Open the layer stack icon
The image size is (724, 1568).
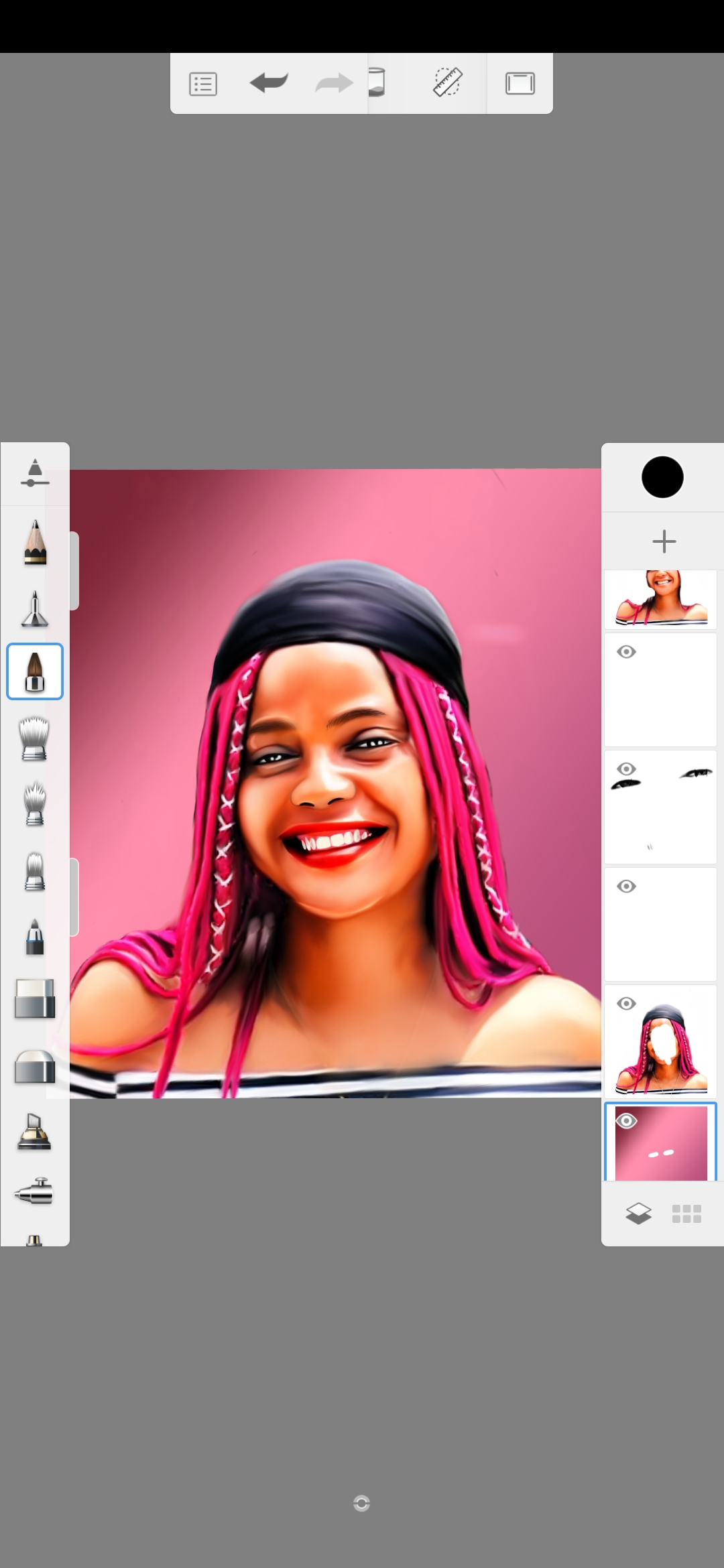(638, 1213)
